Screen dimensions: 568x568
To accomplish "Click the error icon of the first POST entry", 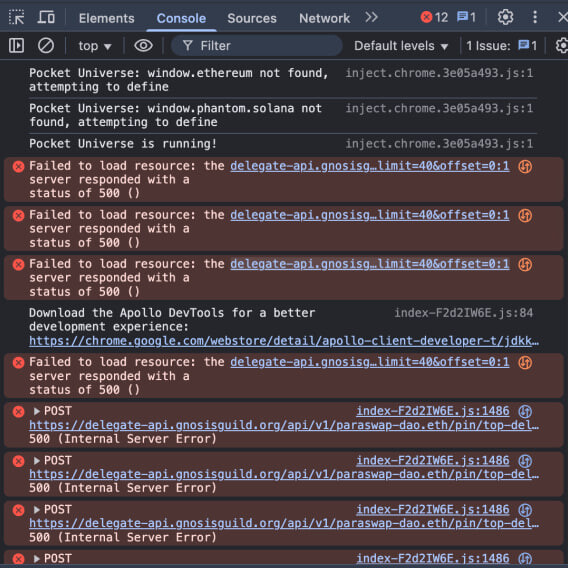I will click(x=18, y=412).
